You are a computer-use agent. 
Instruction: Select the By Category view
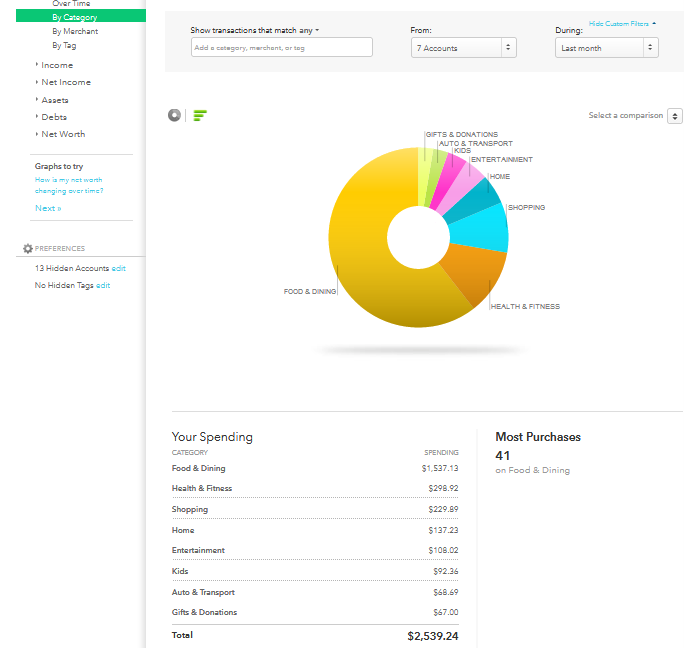coord(81,16)
